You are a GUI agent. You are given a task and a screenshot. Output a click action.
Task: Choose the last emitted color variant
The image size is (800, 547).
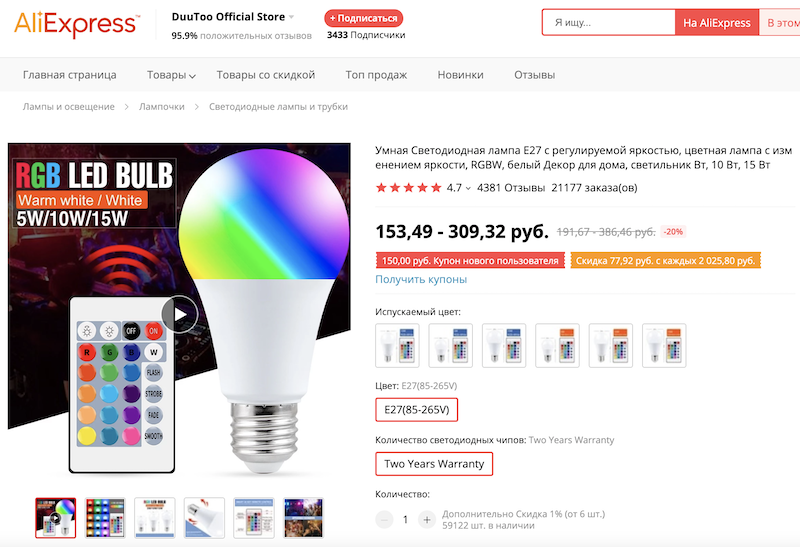(663, 345)
